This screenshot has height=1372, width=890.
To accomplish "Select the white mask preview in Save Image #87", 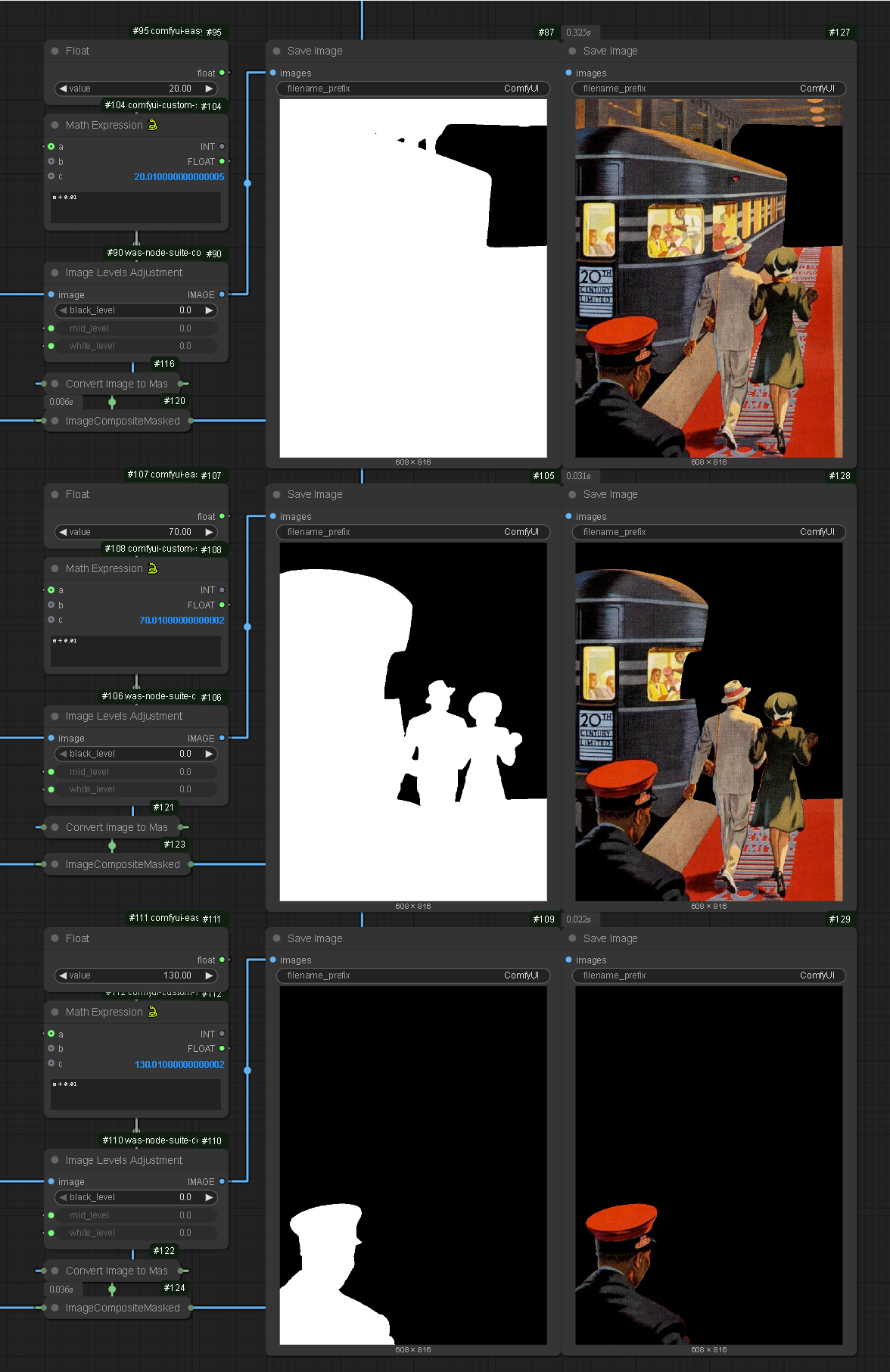I will [x=413, y=278].
